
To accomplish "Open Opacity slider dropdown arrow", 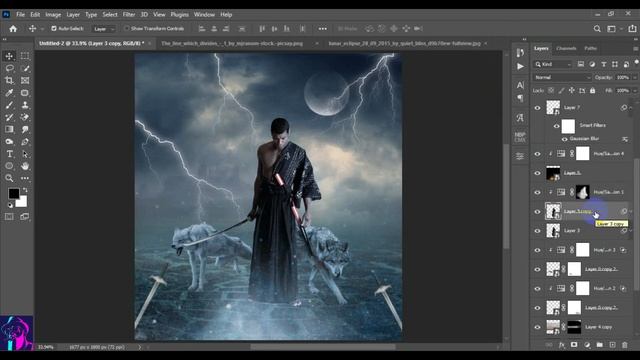I will click(634, 77).
